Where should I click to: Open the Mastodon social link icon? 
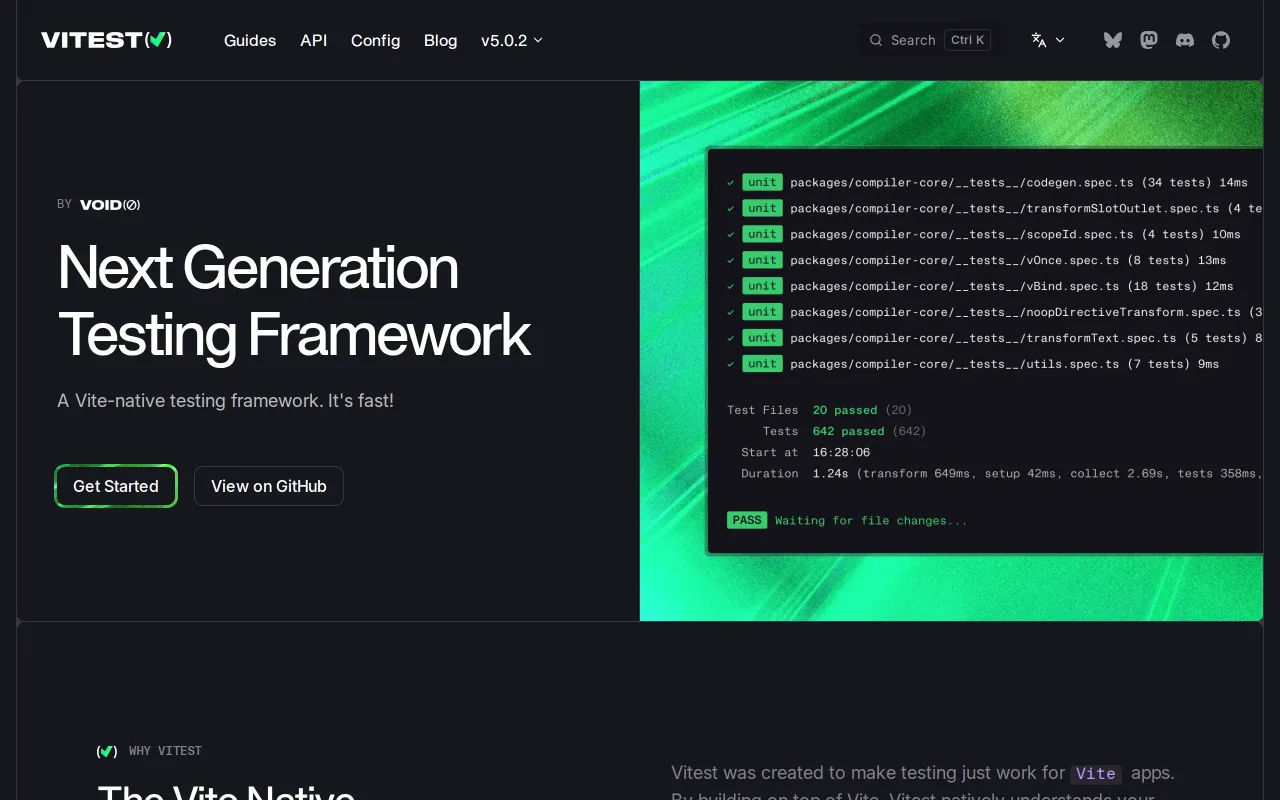1149,40
